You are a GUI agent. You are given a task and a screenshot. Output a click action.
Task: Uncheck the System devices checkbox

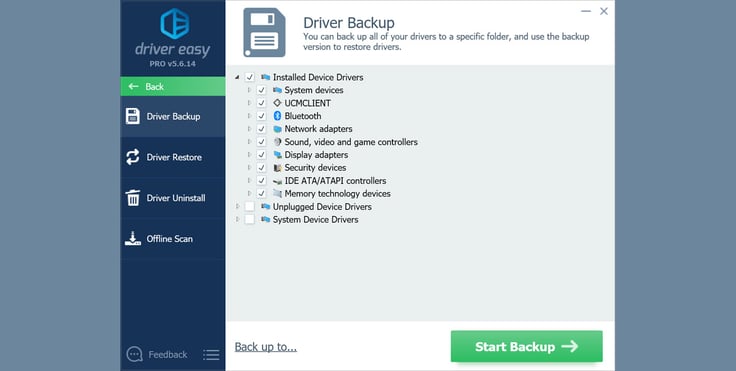(x=261, y=90)
